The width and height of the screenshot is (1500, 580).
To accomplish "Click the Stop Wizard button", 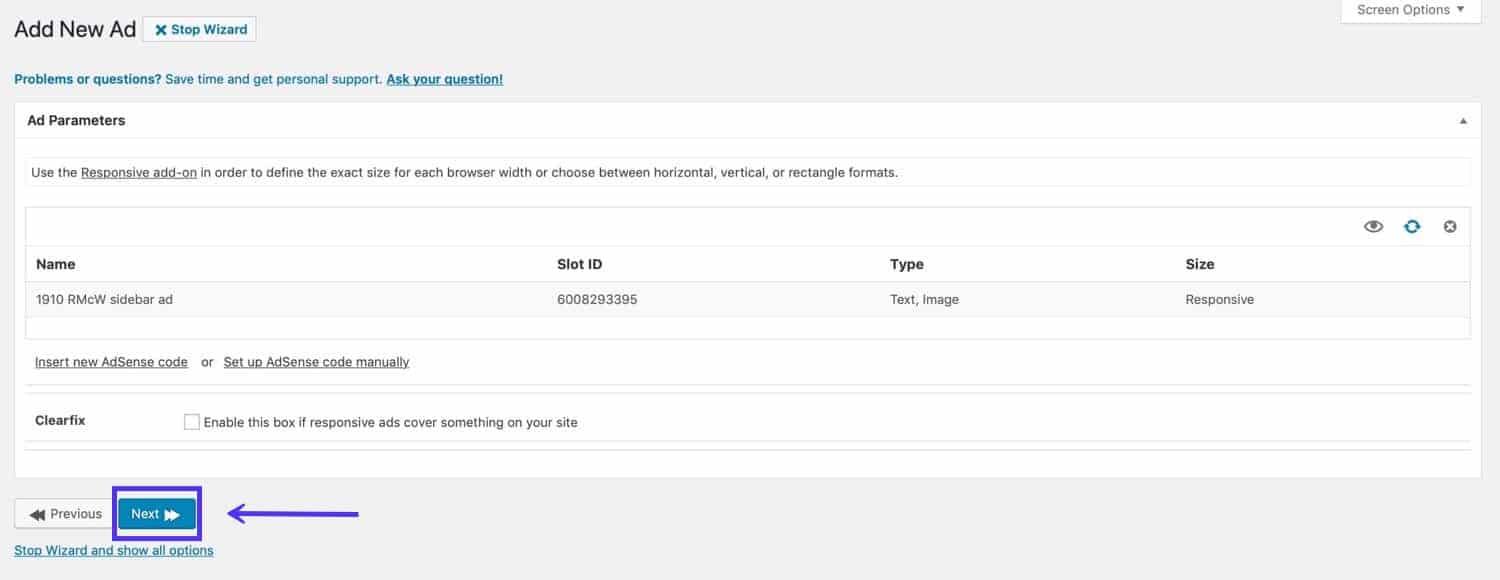I will coord(200,30).
